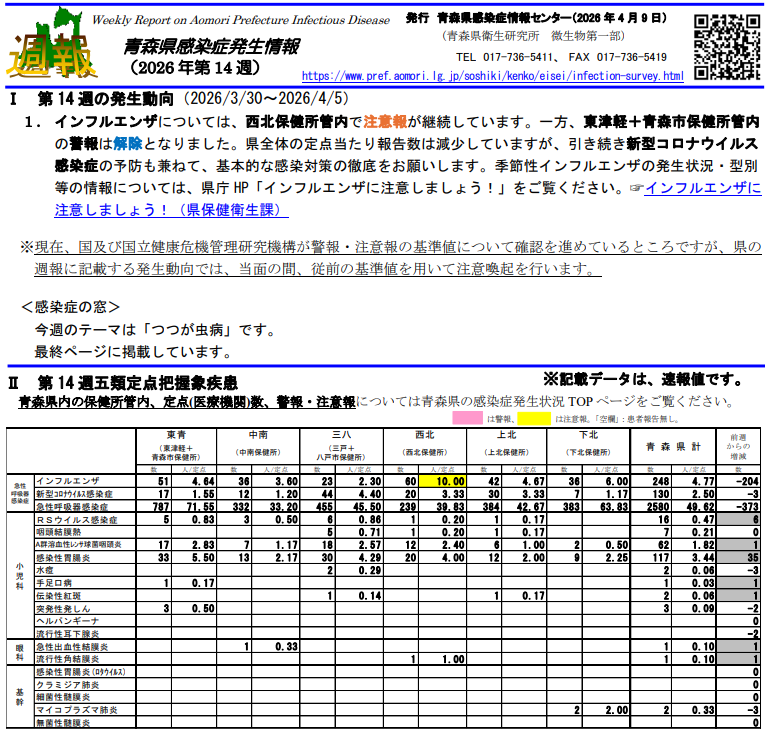Click the pink 警報 legend swatch
The image size is (765, 733).
(469, 417)
